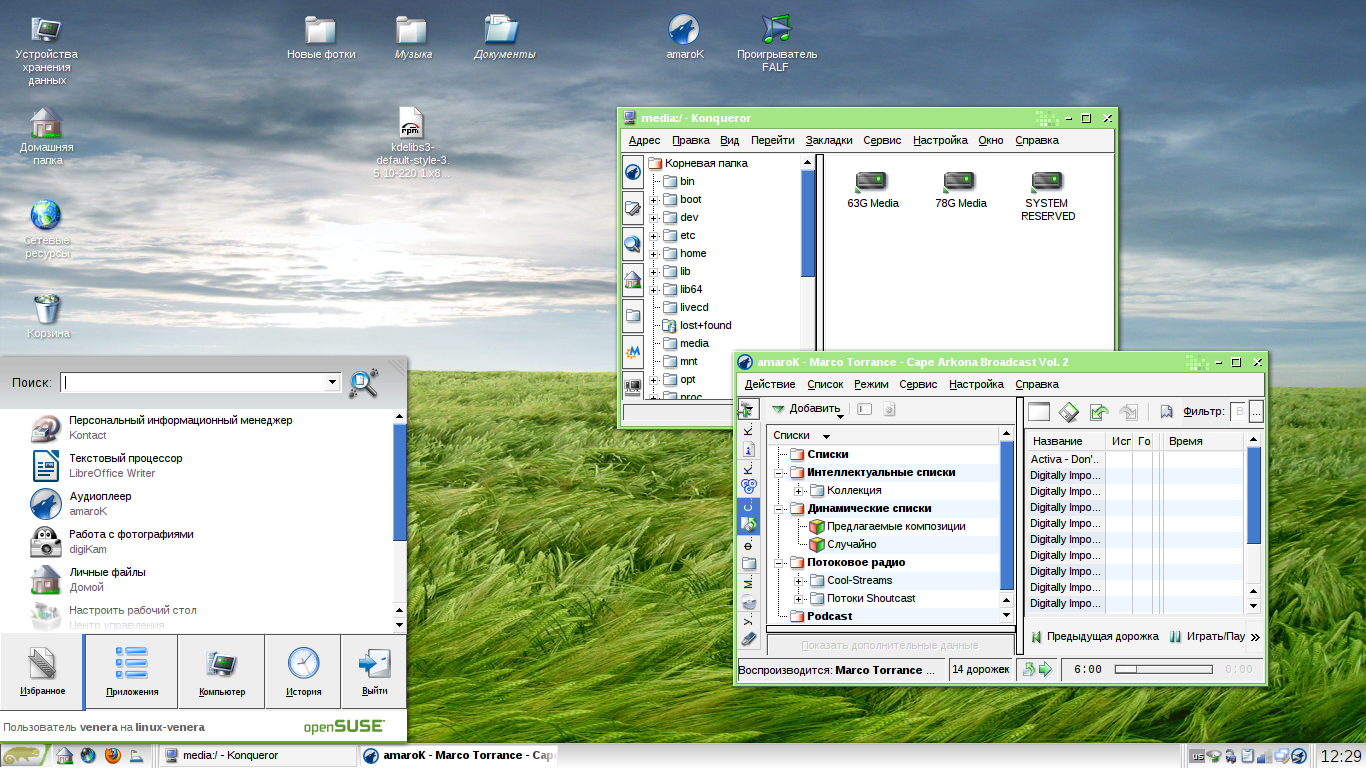Viewport: 1366px width, 768px height.
Task: Collapse the Интеллектуальные списки tree node
Action: pyautogui.click(x=779, y=472)
